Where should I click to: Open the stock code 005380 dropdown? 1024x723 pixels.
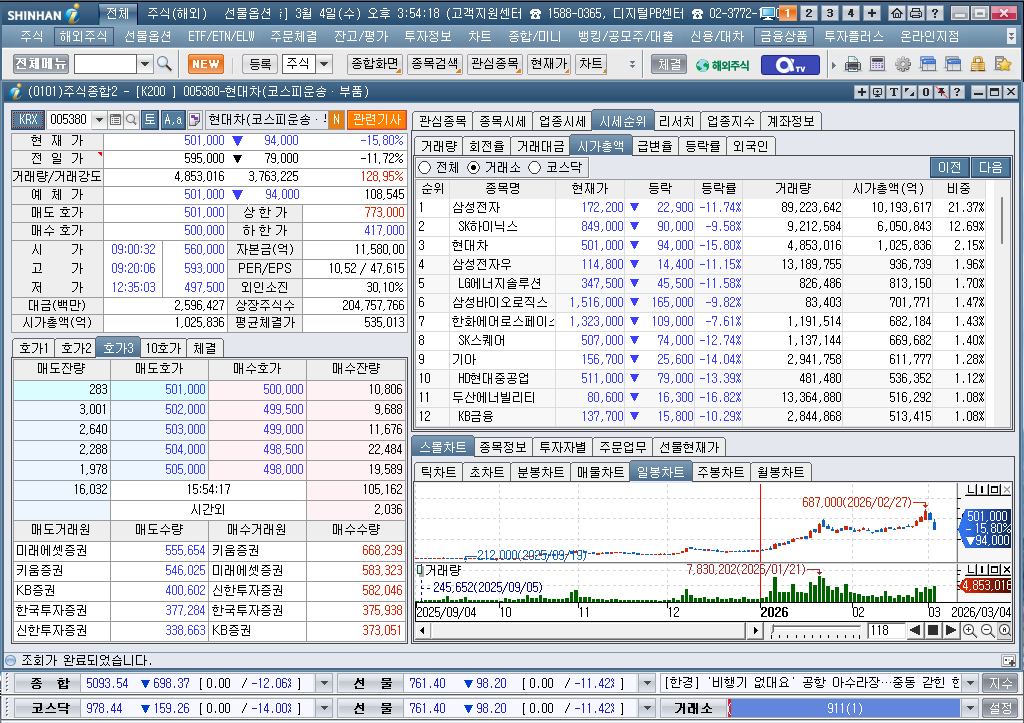[x=99, y=120]
